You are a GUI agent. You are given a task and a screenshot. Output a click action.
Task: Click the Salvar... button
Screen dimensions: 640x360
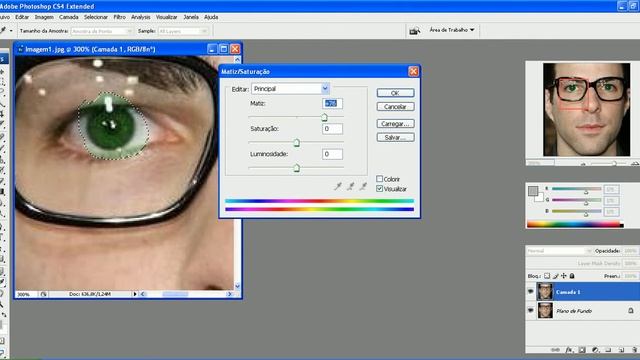[395, 138]
